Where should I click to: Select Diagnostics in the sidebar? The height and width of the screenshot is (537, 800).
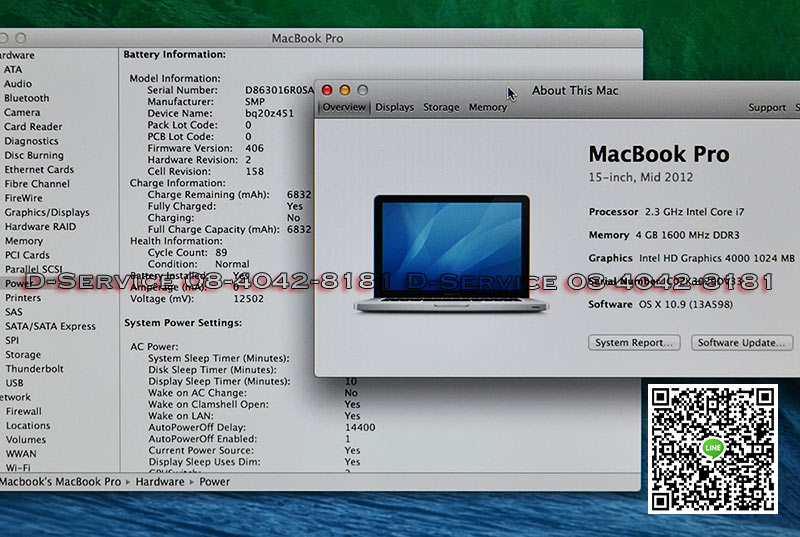tap(31, 141)
